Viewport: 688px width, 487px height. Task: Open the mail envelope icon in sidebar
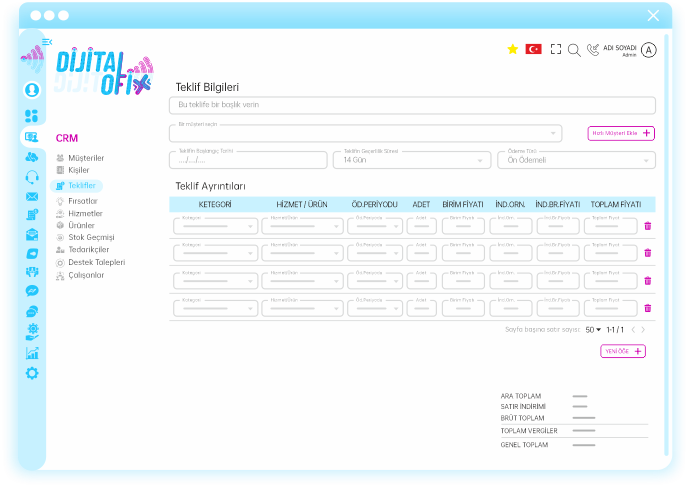32,197
